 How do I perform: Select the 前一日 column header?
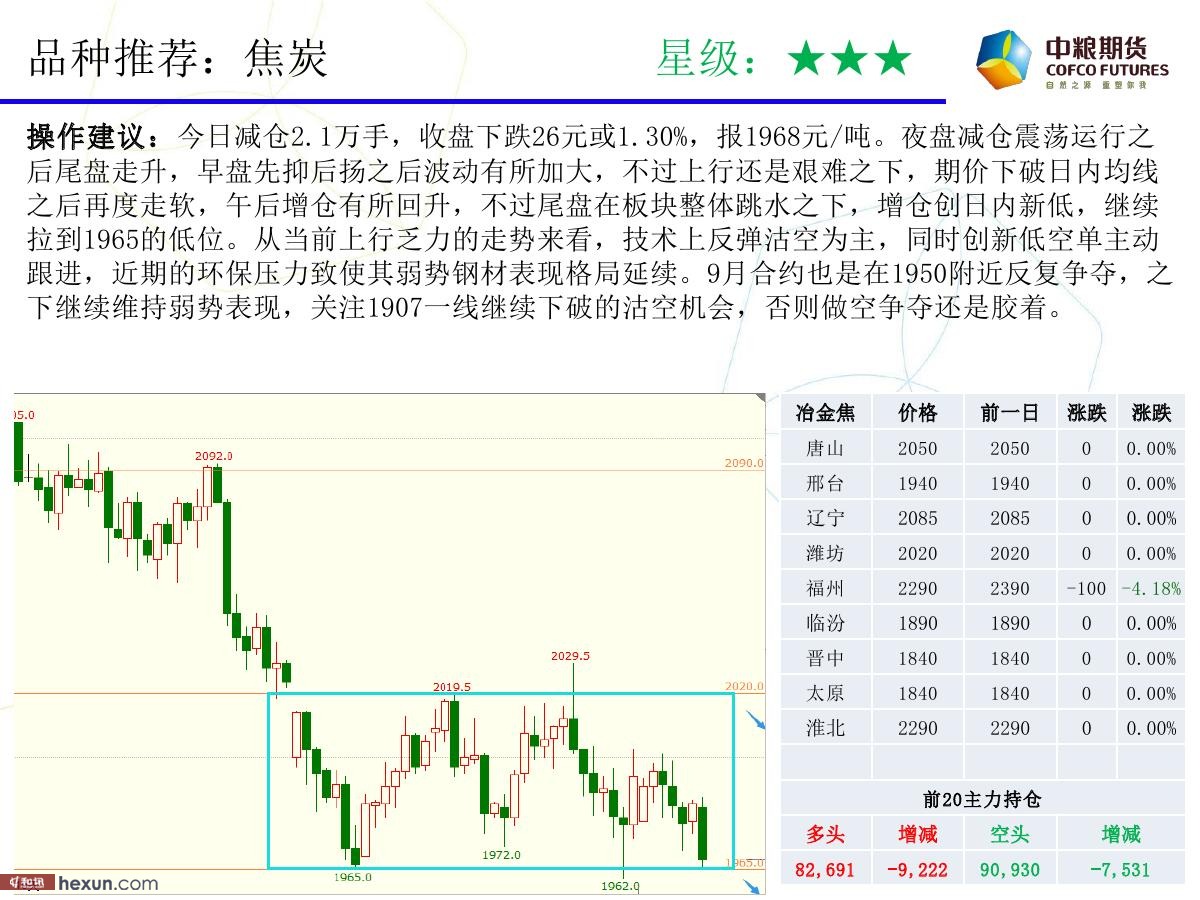click(x=1009, y=414)
